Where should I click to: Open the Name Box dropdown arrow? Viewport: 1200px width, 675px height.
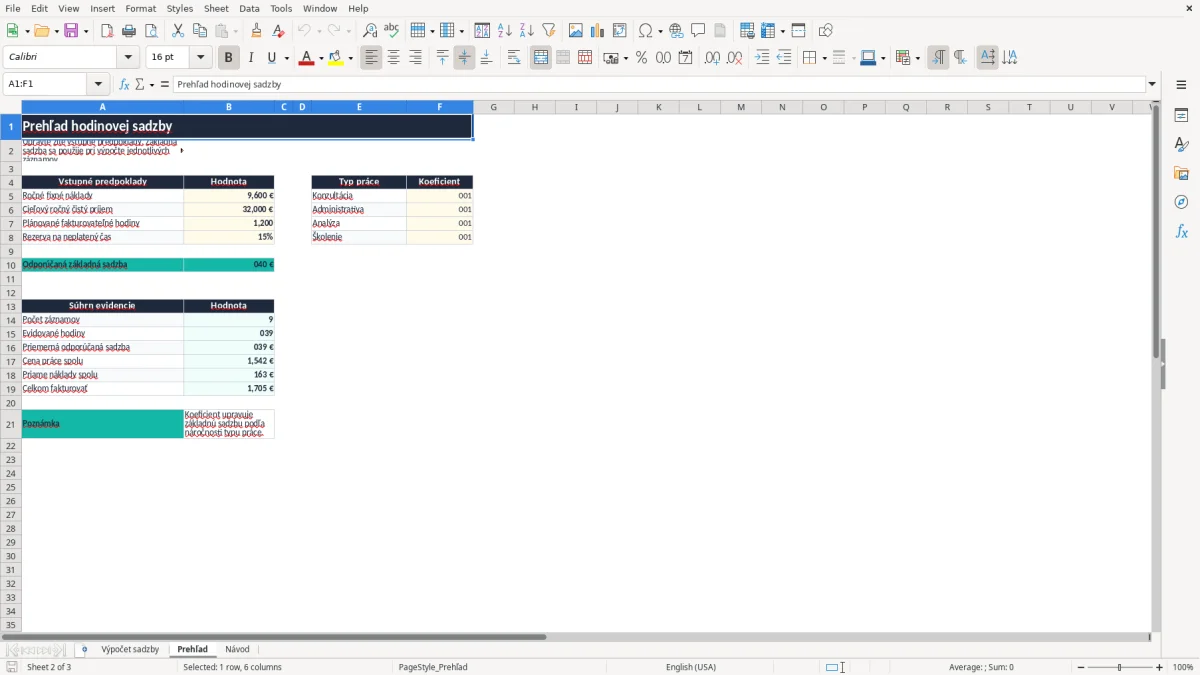[98, 85]
